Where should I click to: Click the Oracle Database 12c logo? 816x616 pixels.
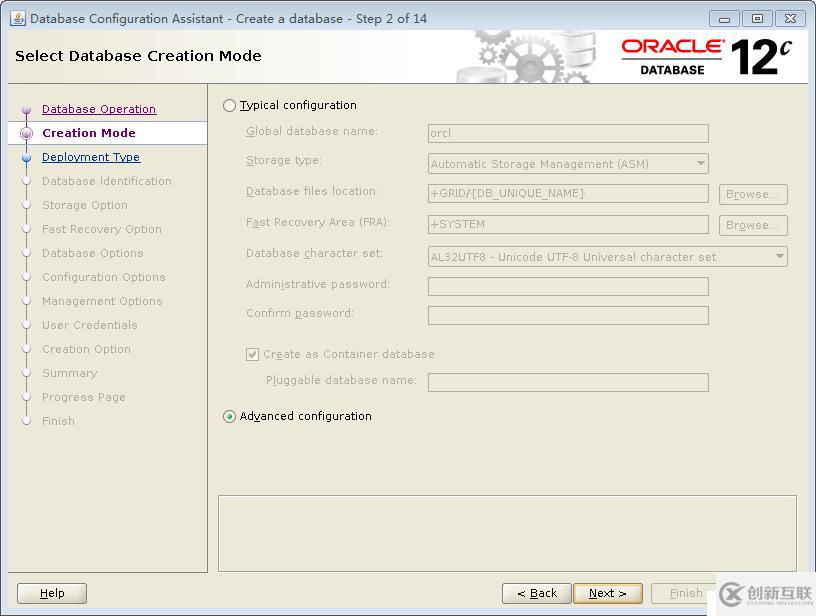(707, 57)
